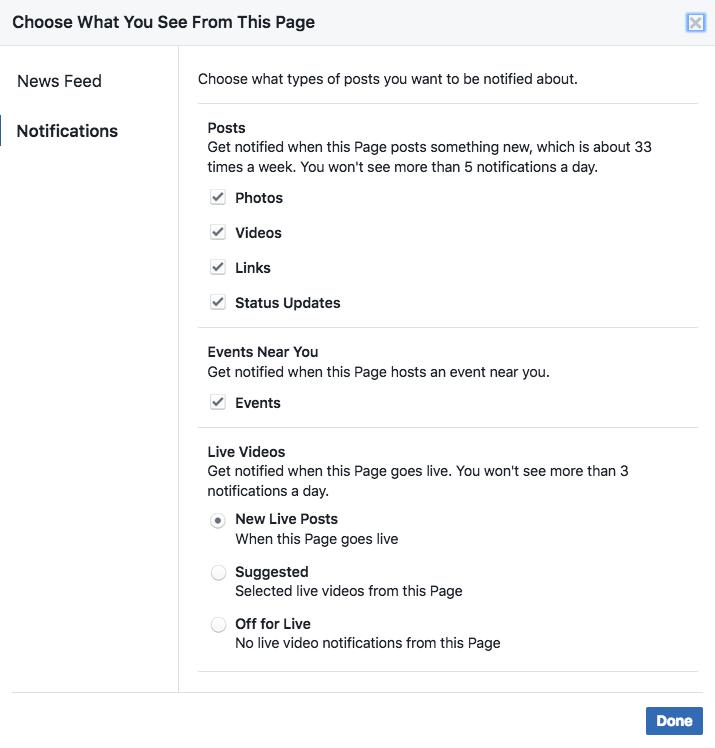Choose the Suggested radio button
Screen dimensions: 715x748
coord(218,573)
